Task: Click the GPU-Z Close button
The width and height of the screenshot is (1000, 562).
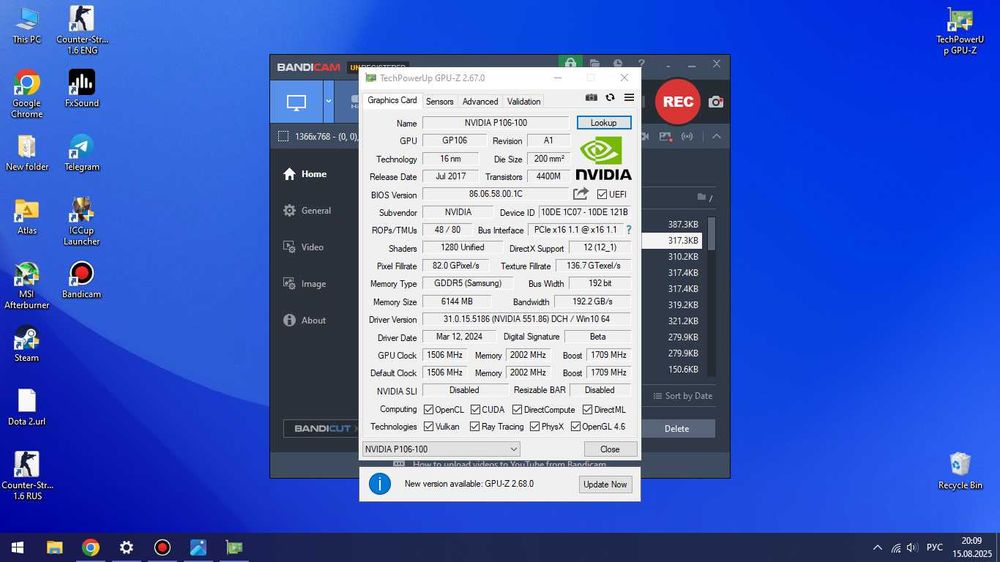Action: click(610, 449)
